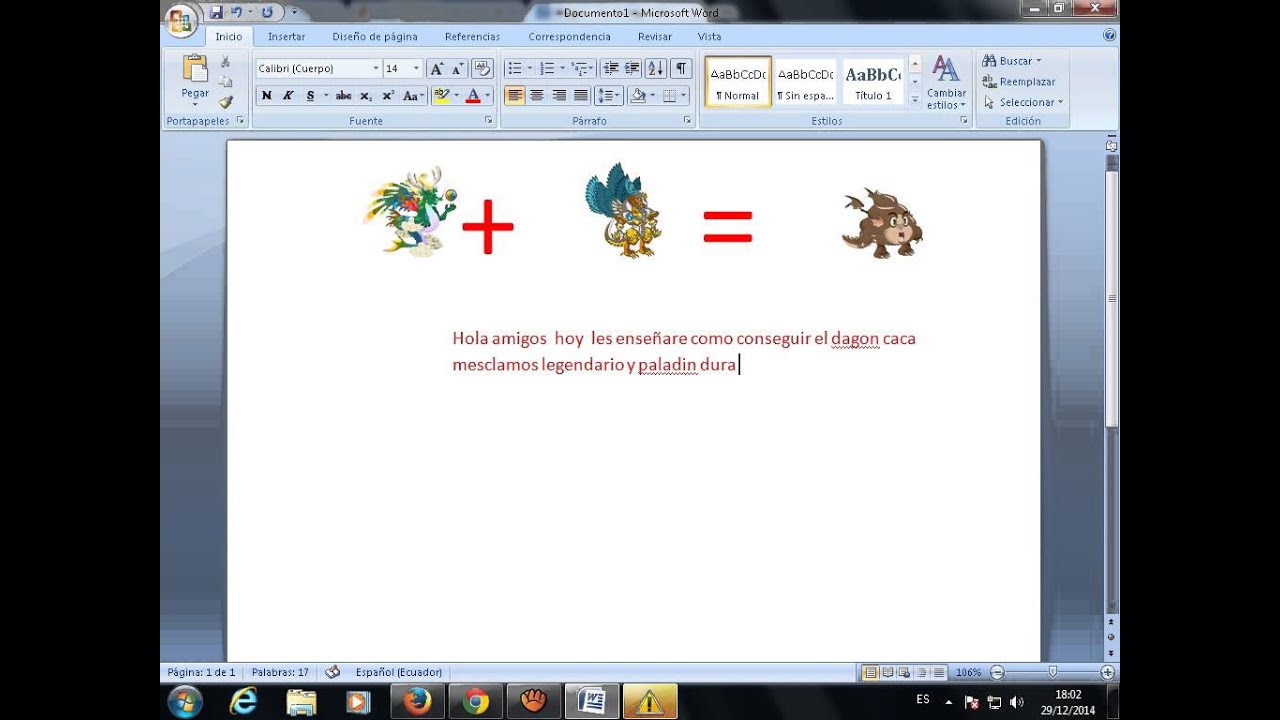Screen dimensions: 1280x720
Task: Clear formatting with eraser icon
Action: (x=482, y=68)
